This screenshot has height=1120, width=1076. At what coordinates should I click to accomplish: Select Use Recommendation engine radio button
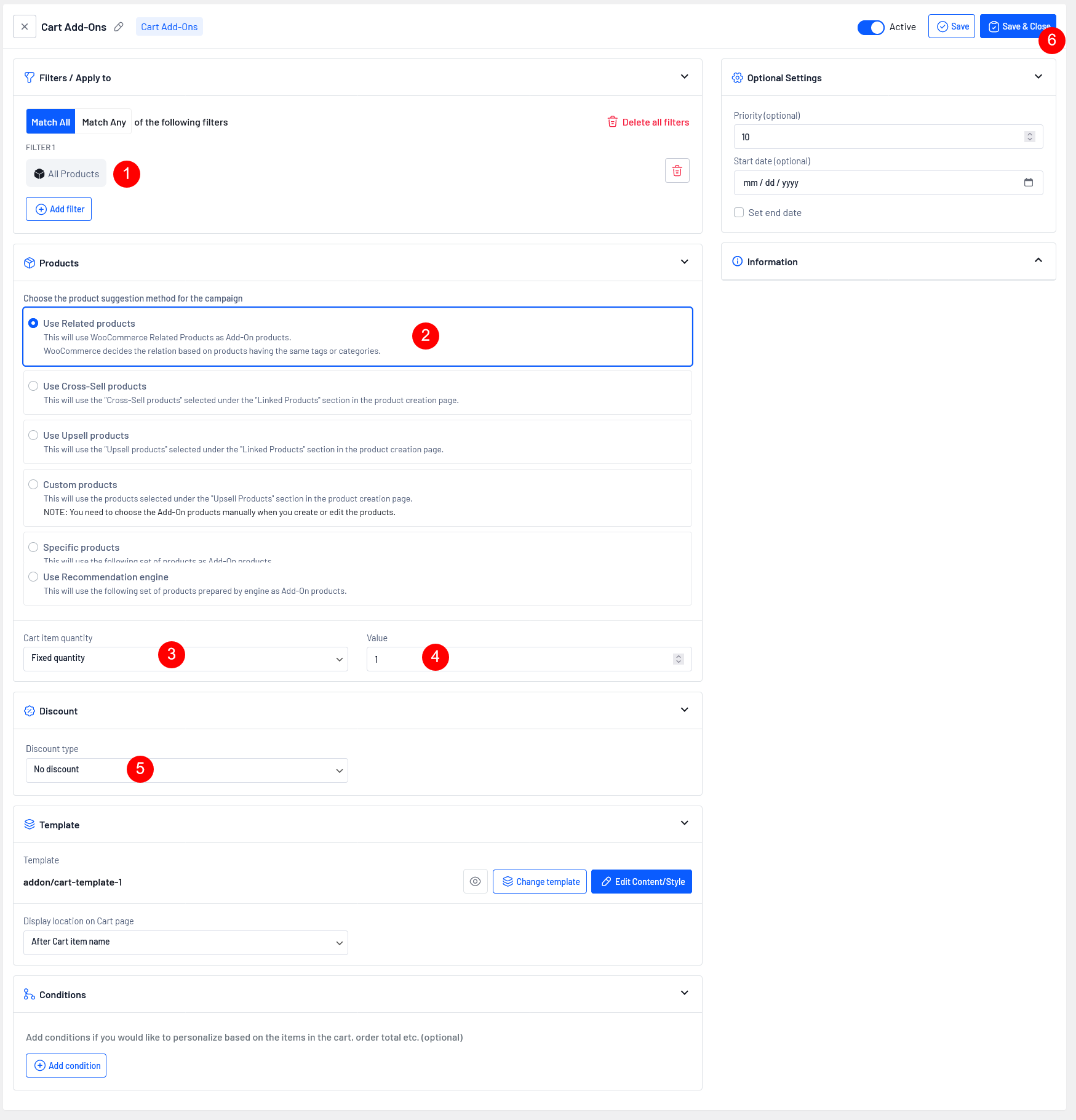(x=34, y=577)
